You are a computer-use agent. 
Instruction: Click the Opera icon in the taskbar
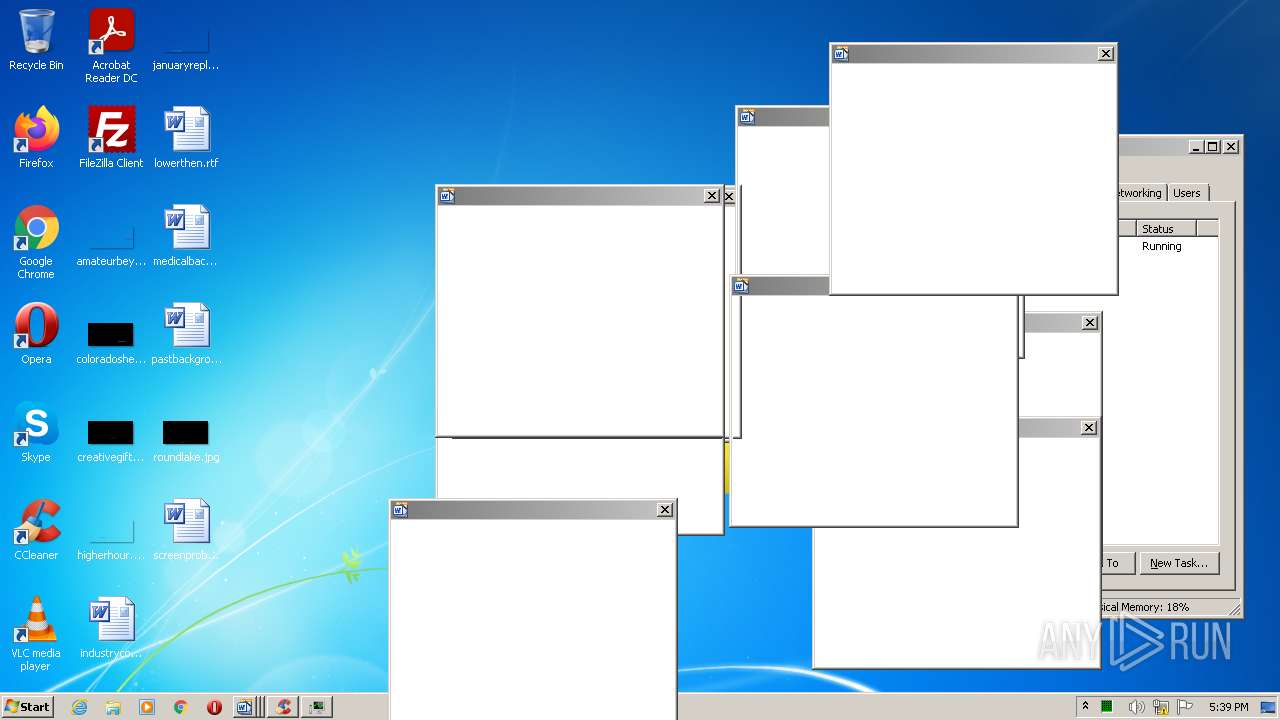click(214, 707)
